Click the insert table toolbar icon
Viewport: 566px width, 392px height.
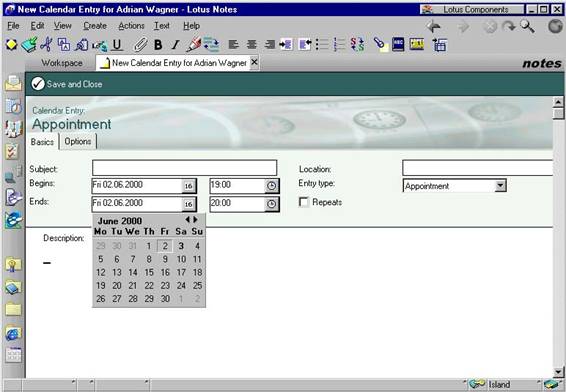point(440,45)
